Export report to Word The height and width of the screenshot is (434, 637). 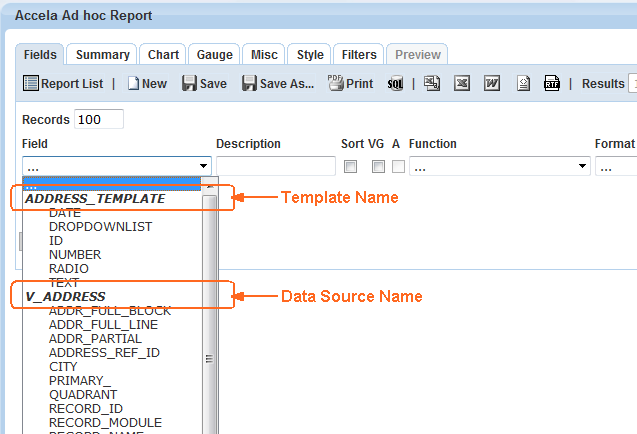click(492, 84)
